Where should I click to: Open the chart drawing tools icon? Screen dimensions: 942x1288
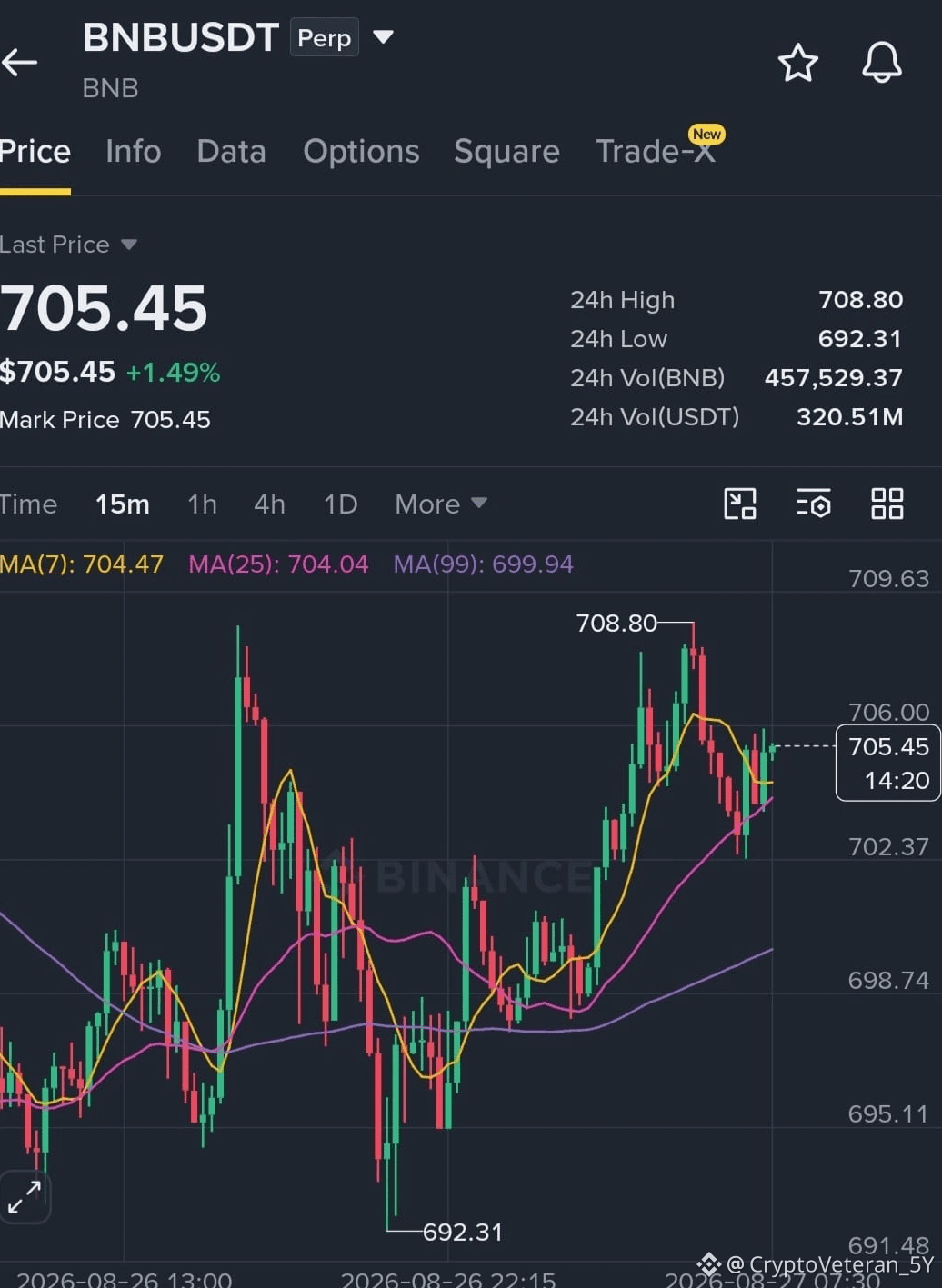[x=740, y=504]
